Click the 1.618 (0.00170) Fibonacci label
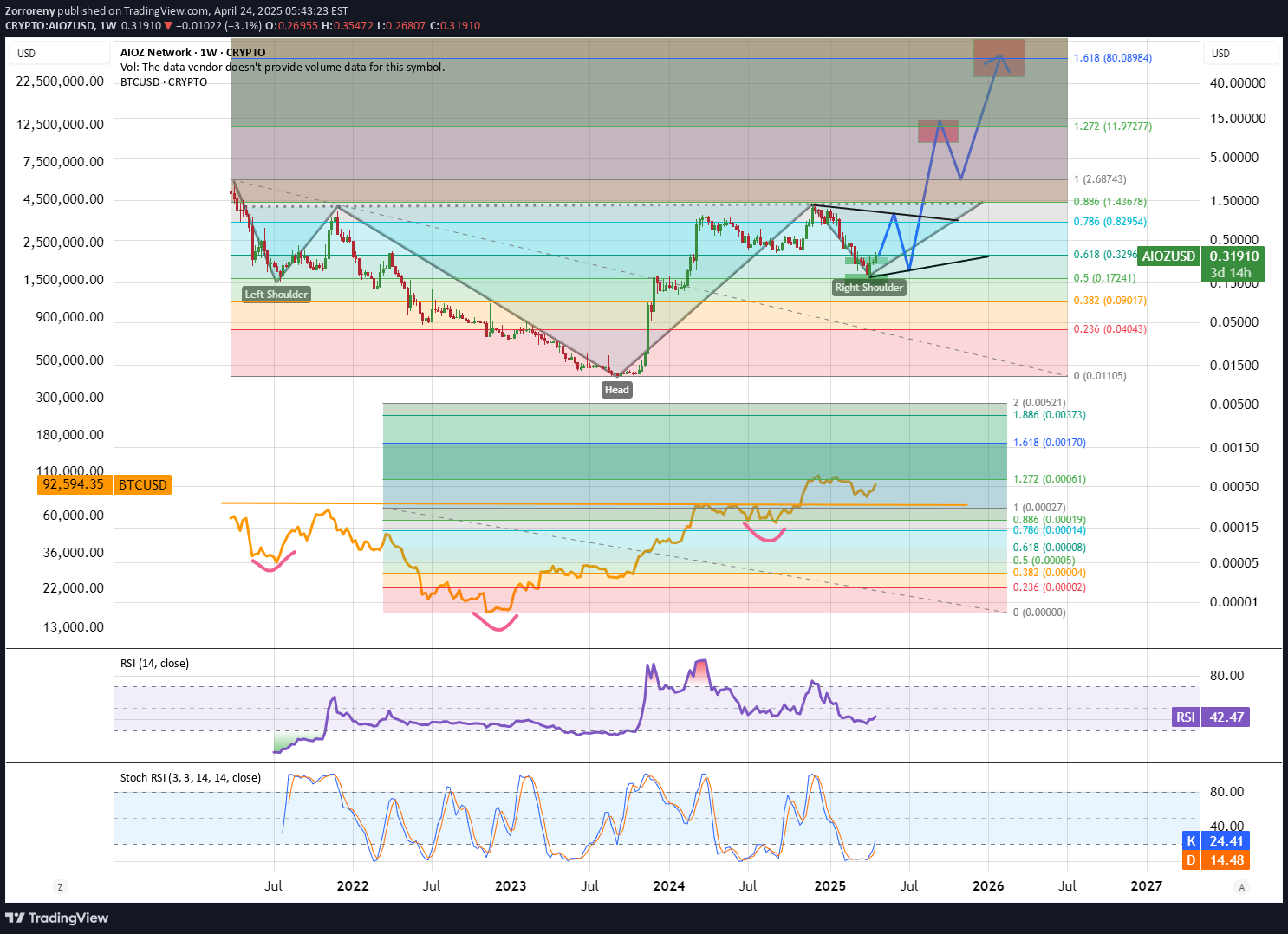The image size is (1288, 934). [1050, 443]
